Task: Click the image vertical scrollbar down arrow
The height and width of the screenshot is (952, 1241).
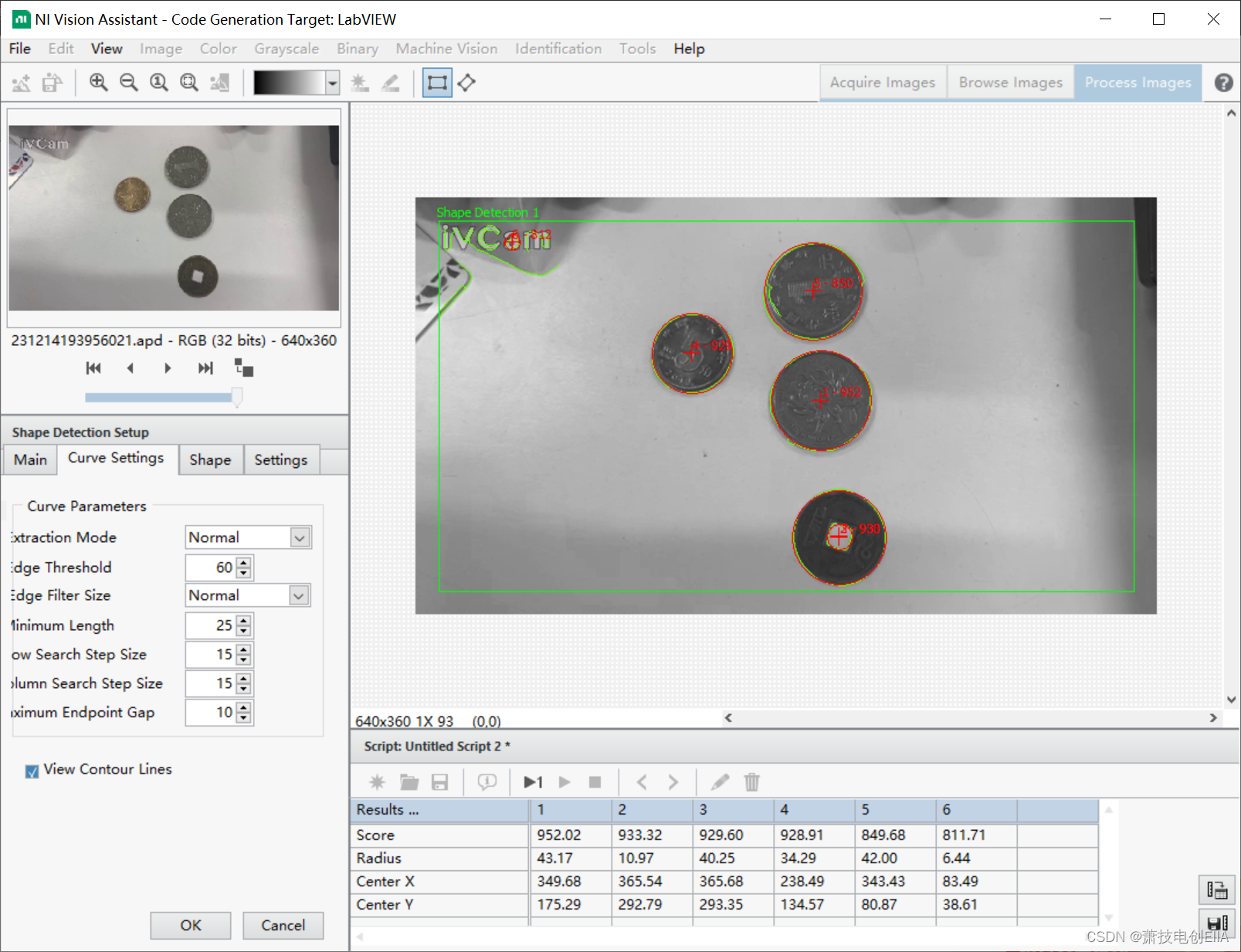Action: (x=1231, y=700)
